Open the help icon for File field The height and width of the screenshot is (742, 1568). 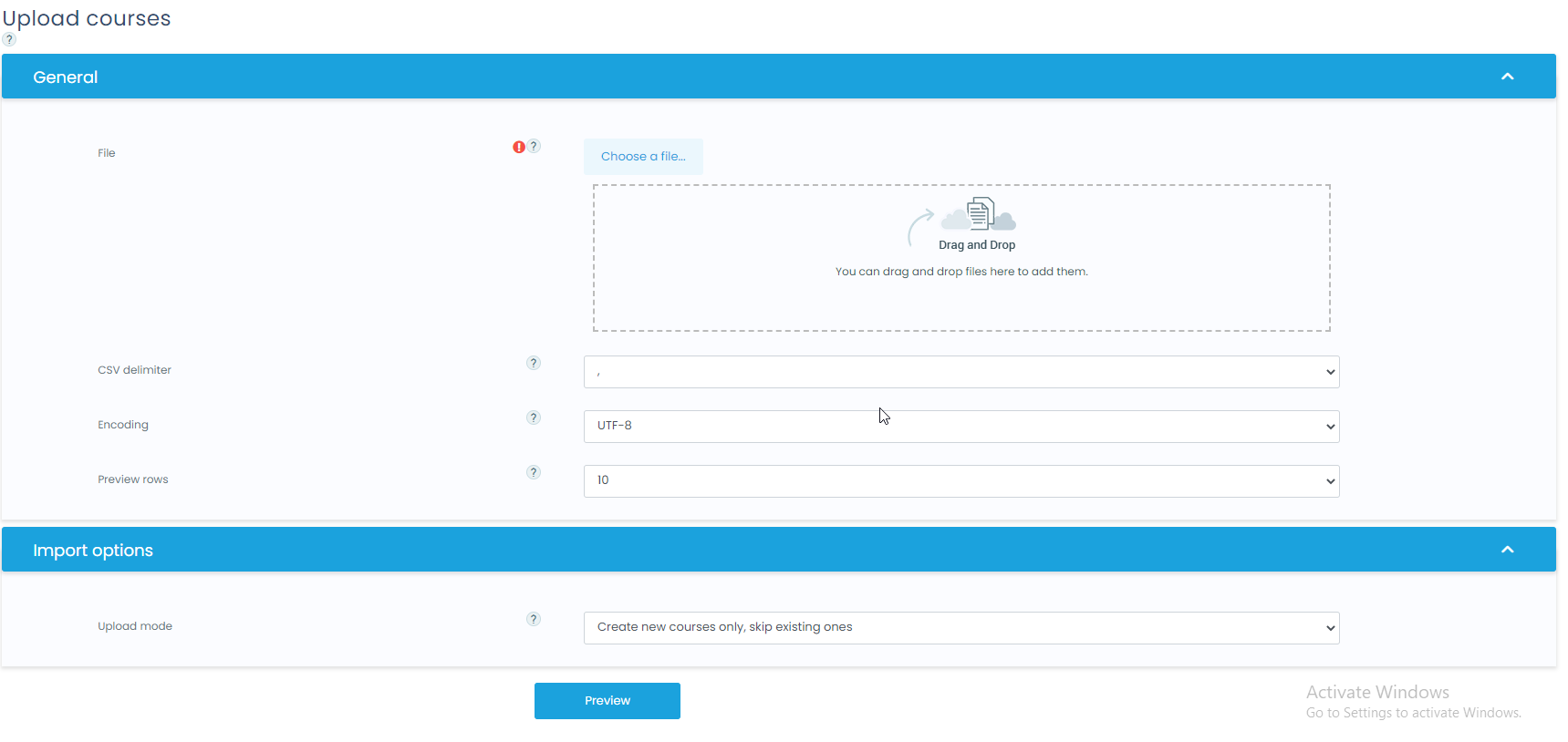(x=535, y=146)
